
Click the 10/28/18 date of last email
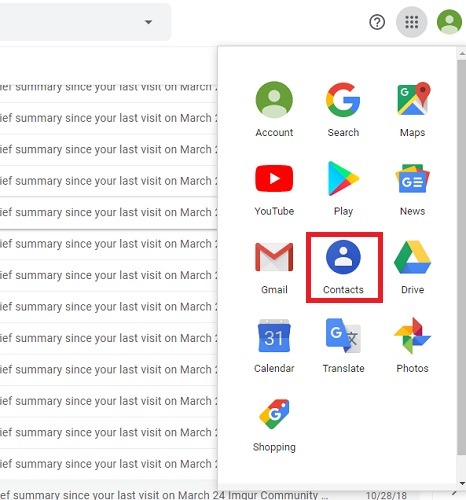pyautogui.click(x=386, y=495)
